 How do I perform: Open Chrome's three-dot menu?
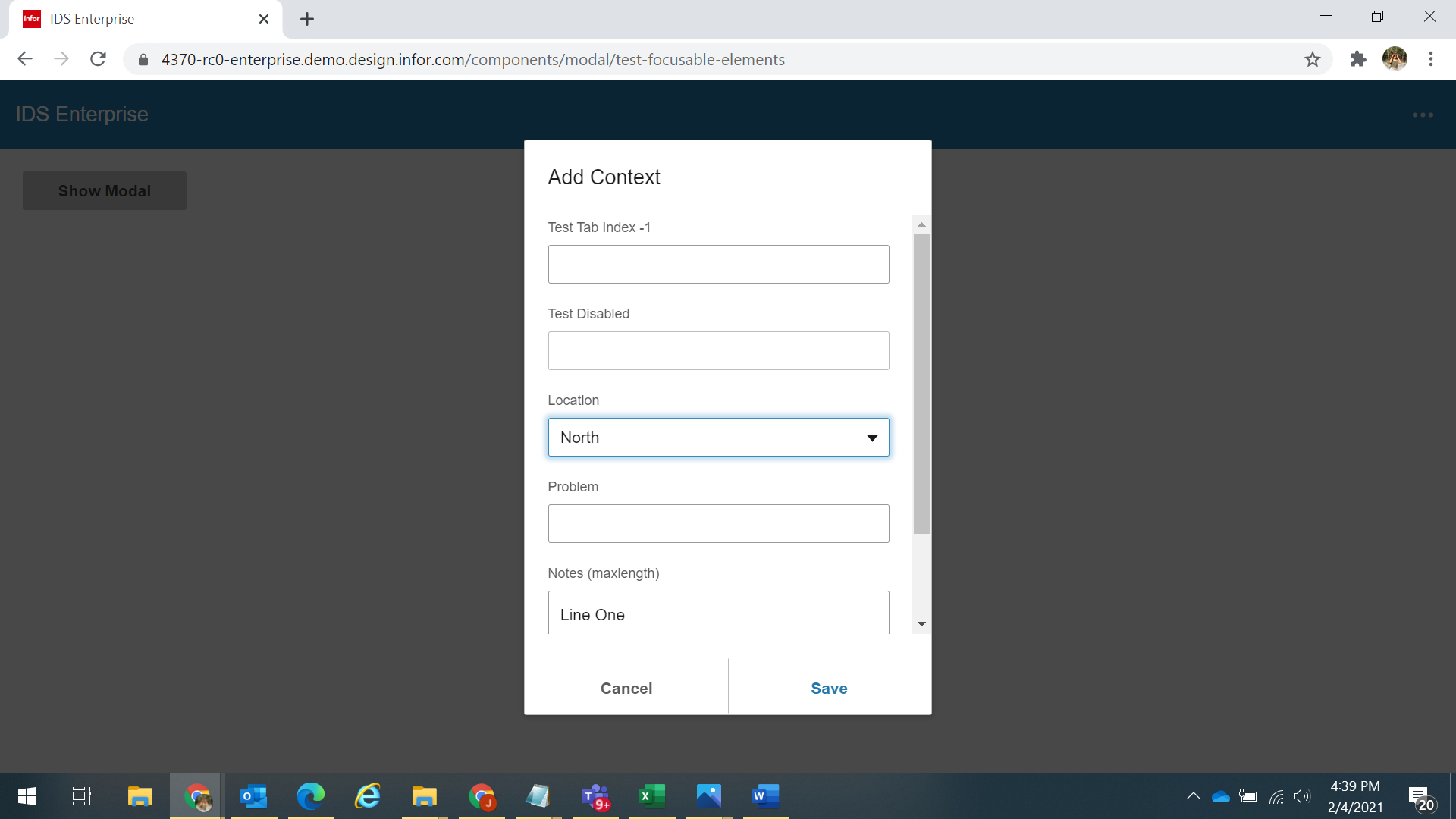[1430, 59]
